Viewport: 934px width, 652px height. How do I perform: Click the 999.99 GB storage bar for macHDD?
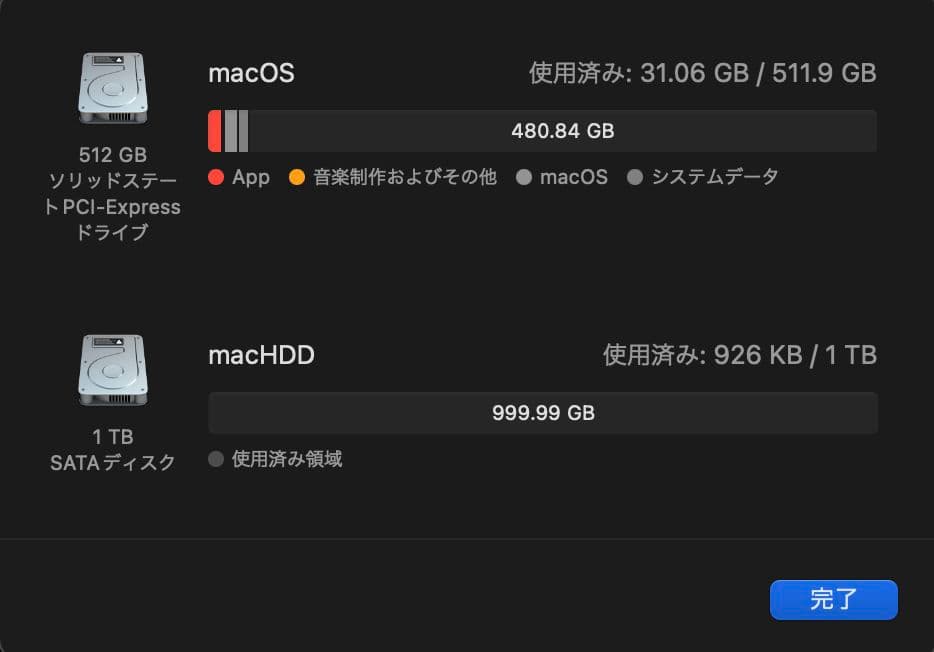tap(541, 412)
